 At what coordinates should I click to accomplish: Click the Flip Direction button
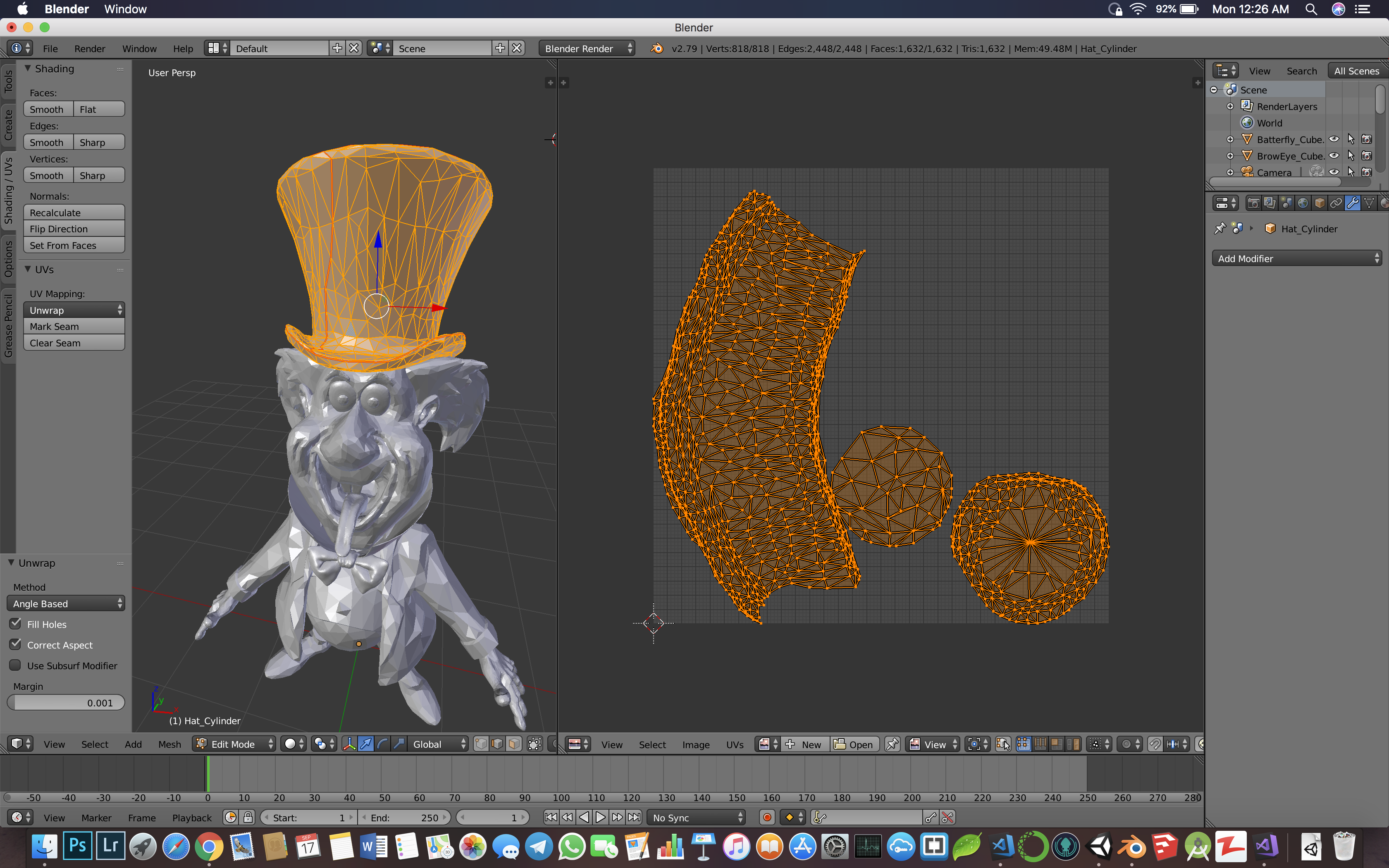pyautogui.click(x=74, y=229)
